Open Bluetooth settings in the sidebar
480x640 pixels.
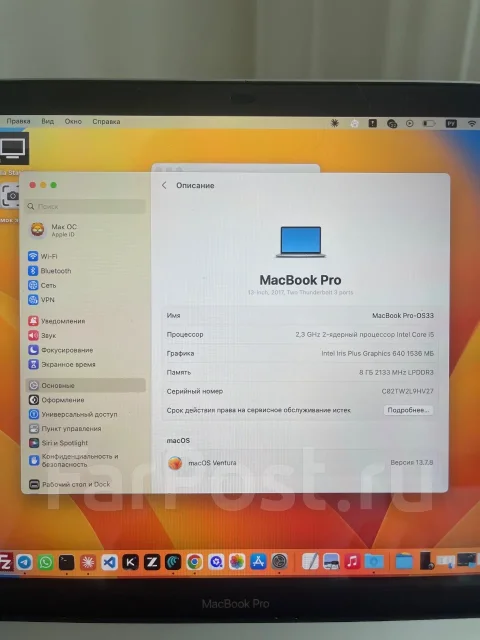50,271
